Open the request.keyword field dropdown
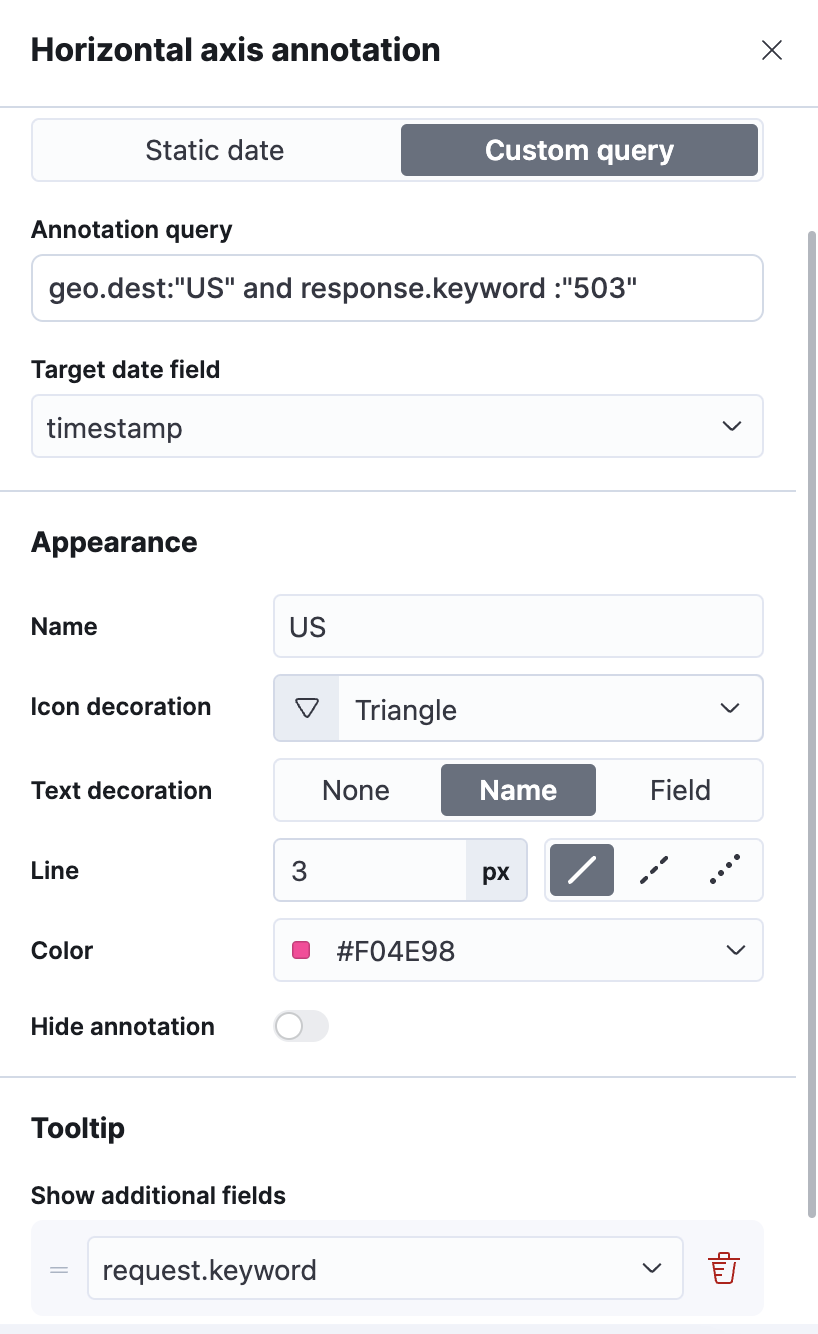The height and width of the screenshot is (1334, 818). point(385,1269)
